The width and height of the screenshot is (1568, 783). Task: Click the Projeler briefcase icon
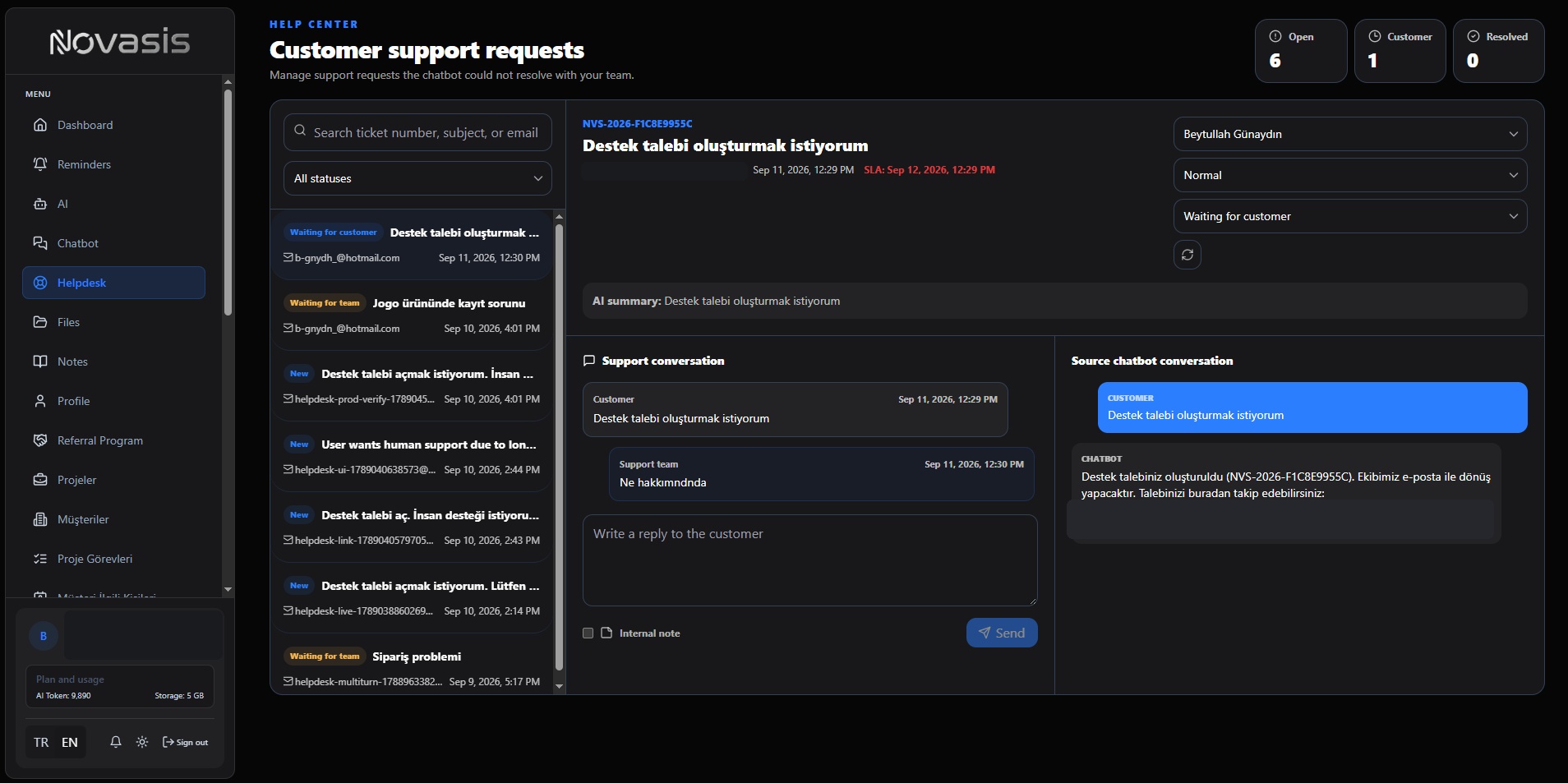[x=40, y=480]
